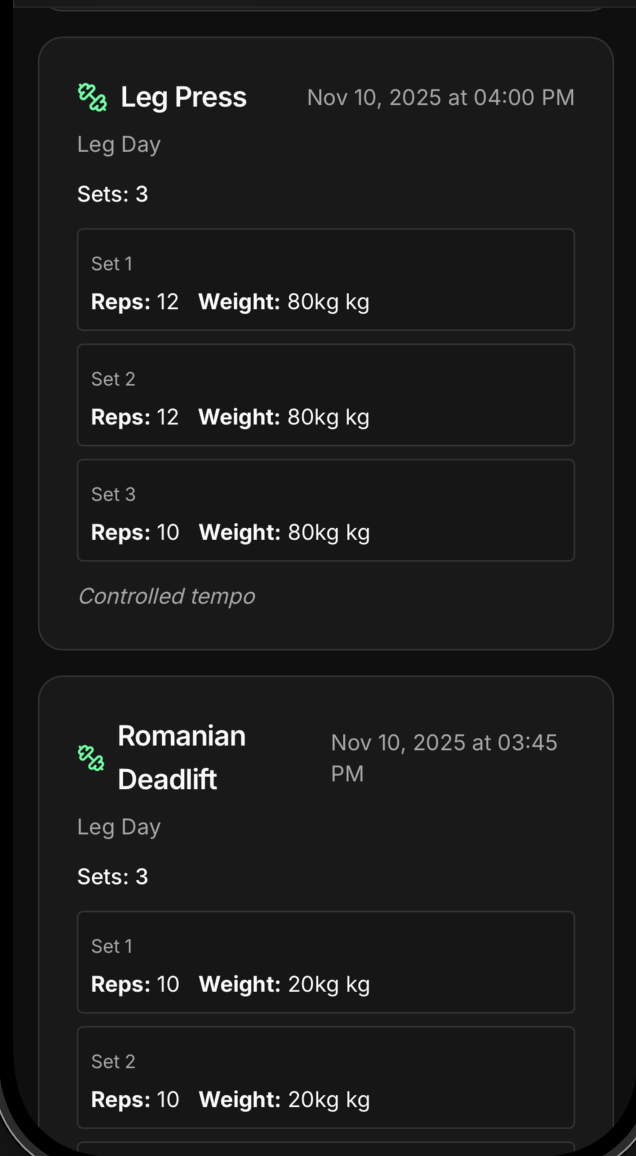This screenshot has height=1156, width=636.
Task: Select Set 1 of the Leg Press workout
Action: tap(326, 279)
